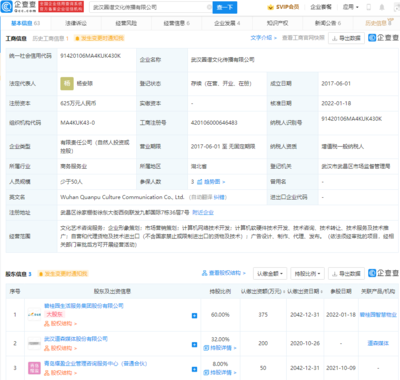
Task: Open 股权结构 under 青岛煤盈企业管理咨询服务中心
Action: (x=60, y=373)
